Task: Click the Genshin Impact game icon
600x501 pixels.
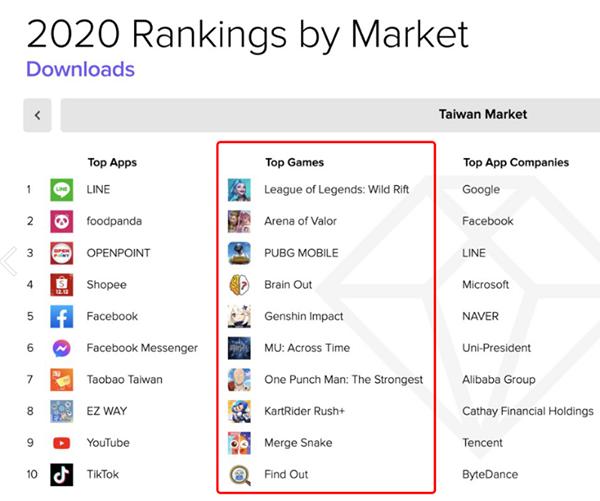Action: [239, 316]
